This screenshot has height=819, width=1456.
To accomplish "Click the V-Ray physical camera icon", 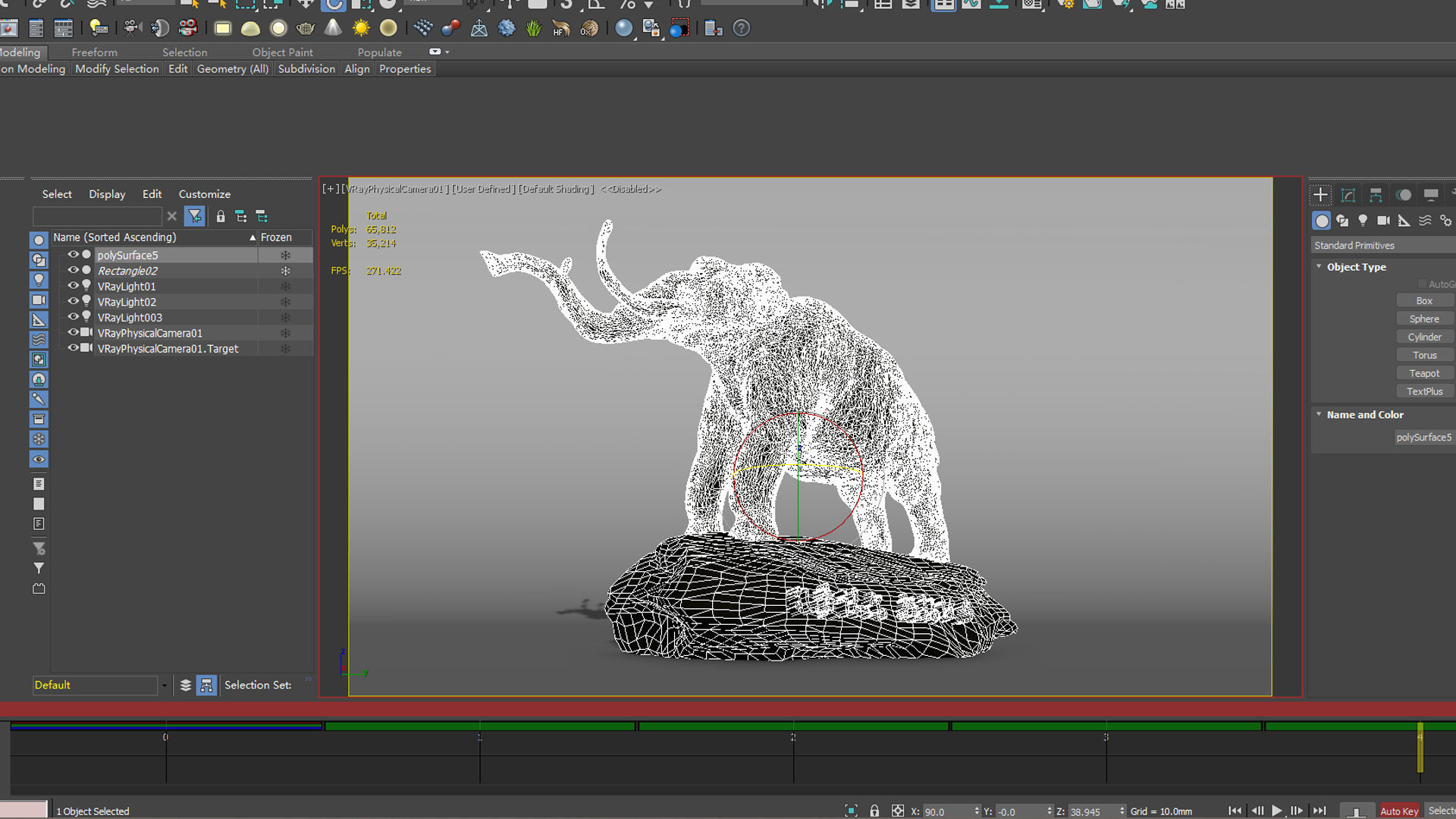I will pyautogui.click(x=133, y=29).
